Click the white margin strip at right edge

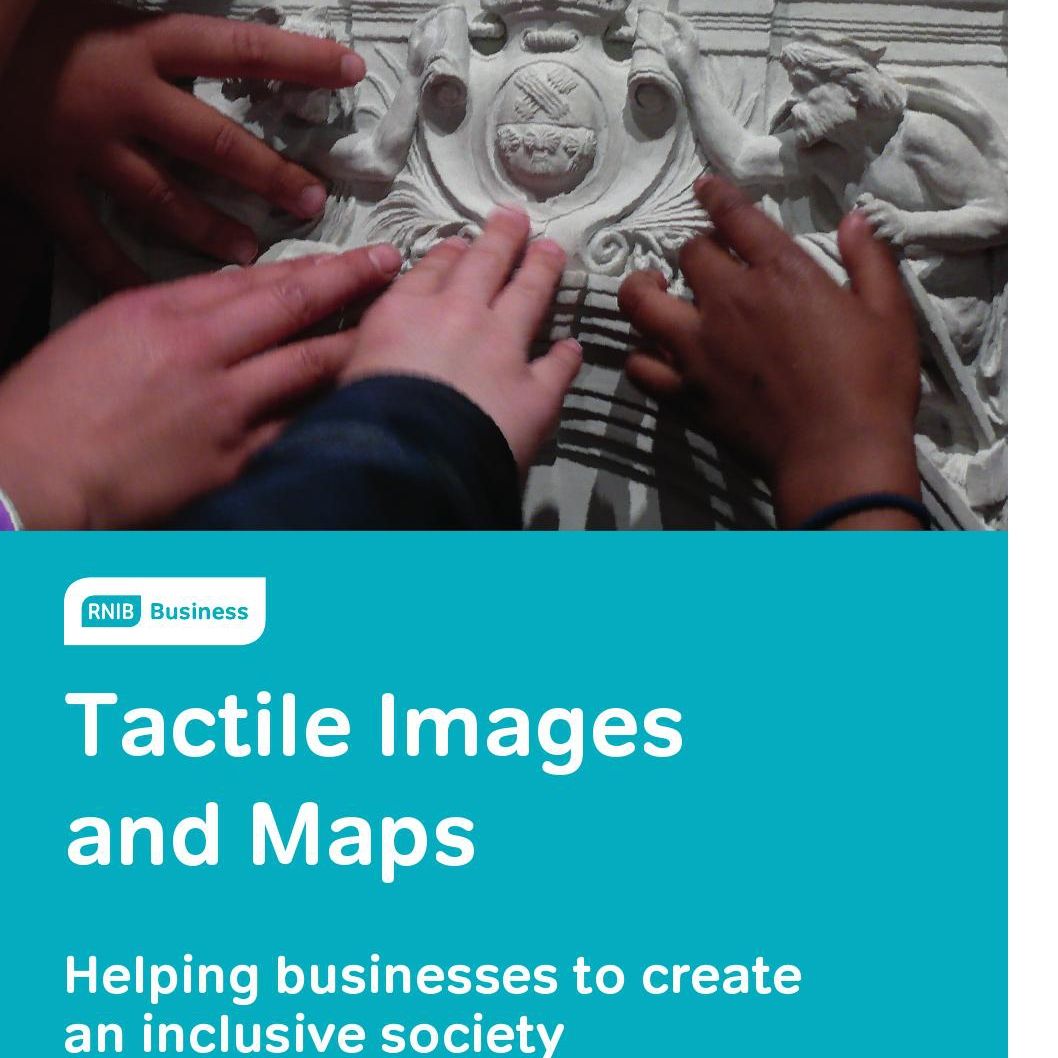pos(1033,500)
